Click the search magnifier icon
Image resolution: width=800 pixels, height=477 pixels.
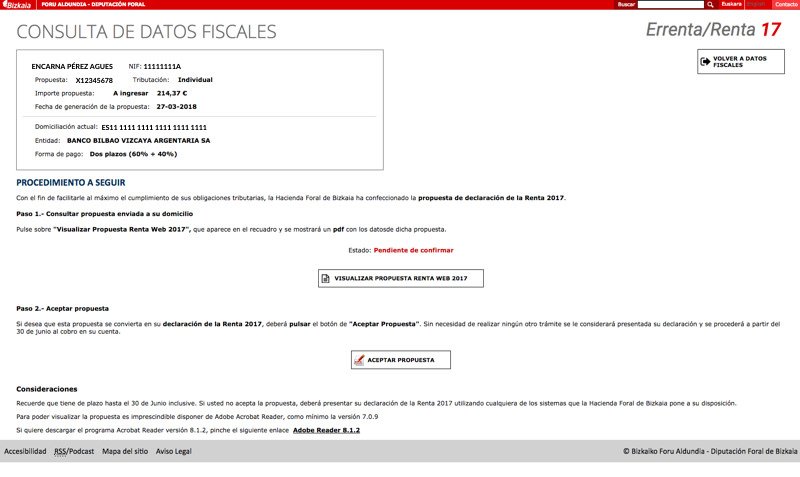click(710, 5)
